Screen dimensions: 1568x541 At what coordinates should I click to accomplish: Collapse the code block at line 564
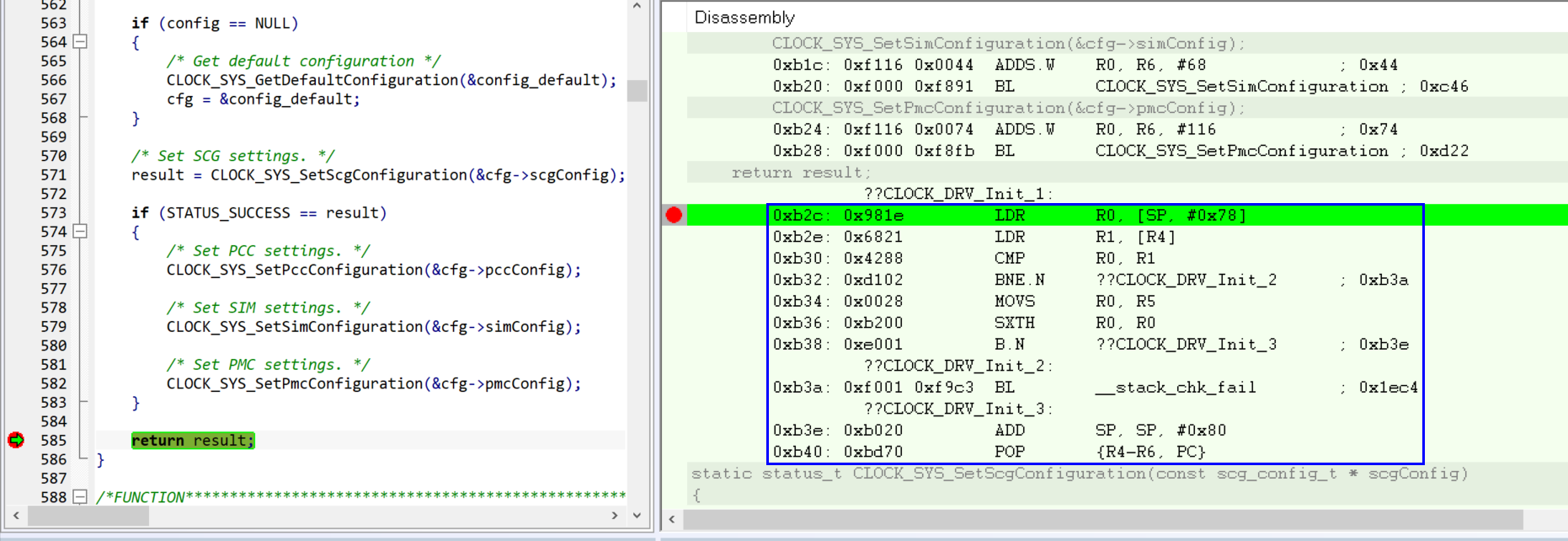pos(80,41)
